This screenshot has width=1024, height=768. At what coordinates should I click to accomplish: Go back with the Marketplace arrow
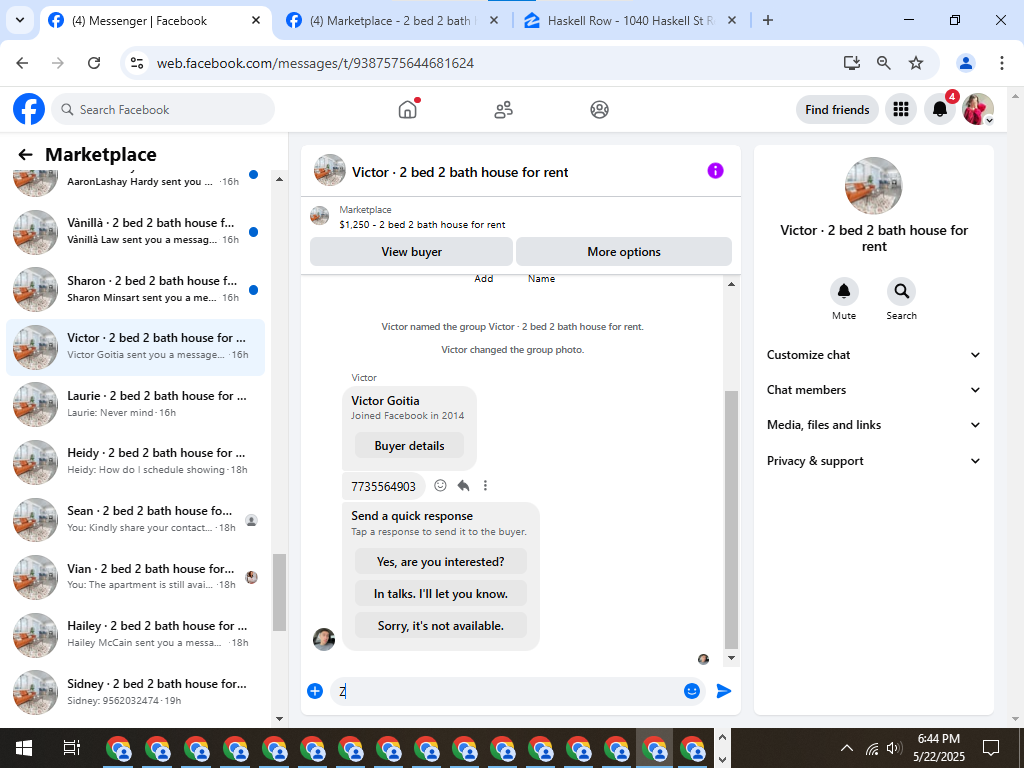click(x=25, y=155)
